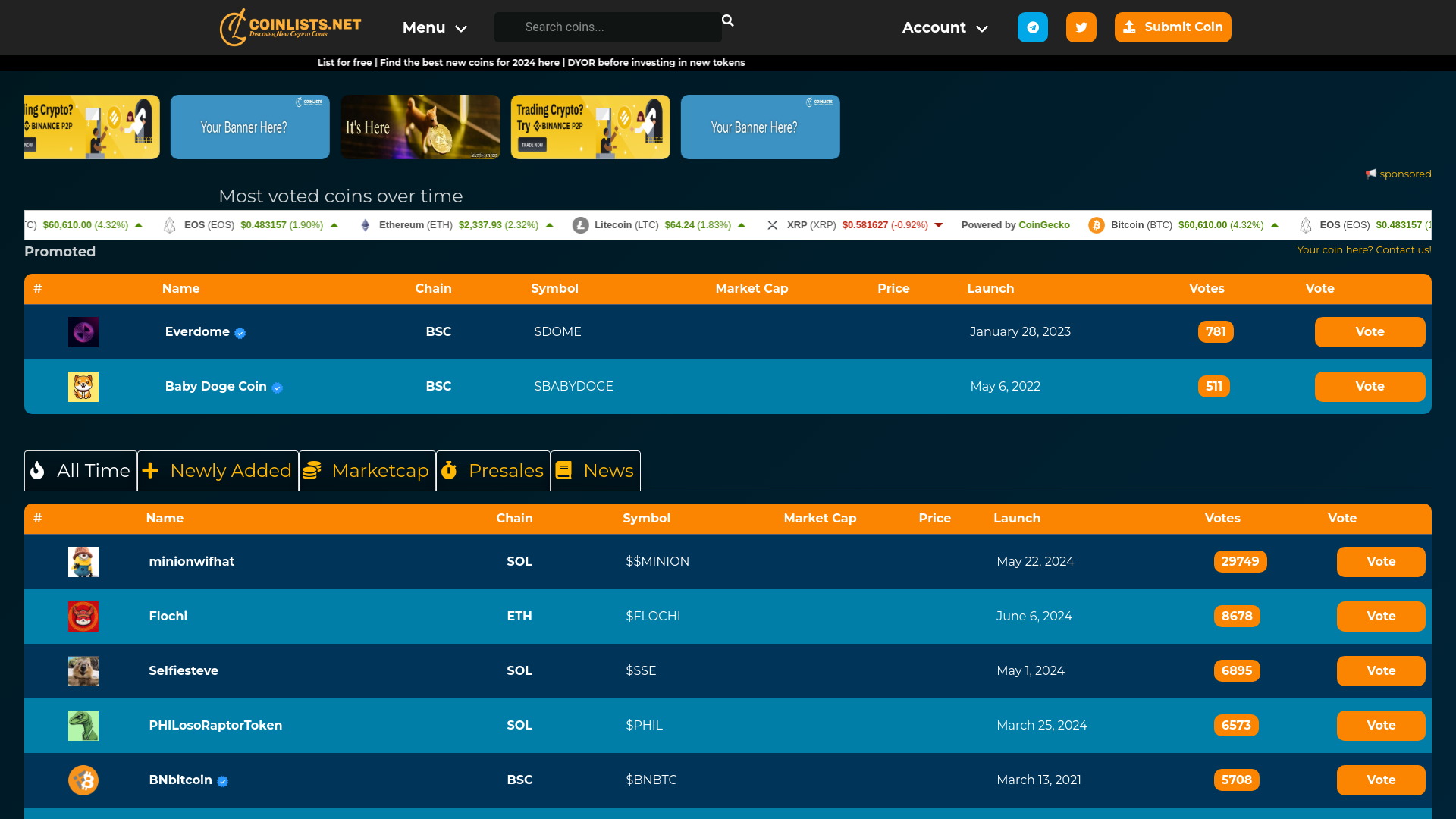Switch to the All Time tab
This screenshot has width=1456, height=819.
pyautogui.click(x=80, y=471)
